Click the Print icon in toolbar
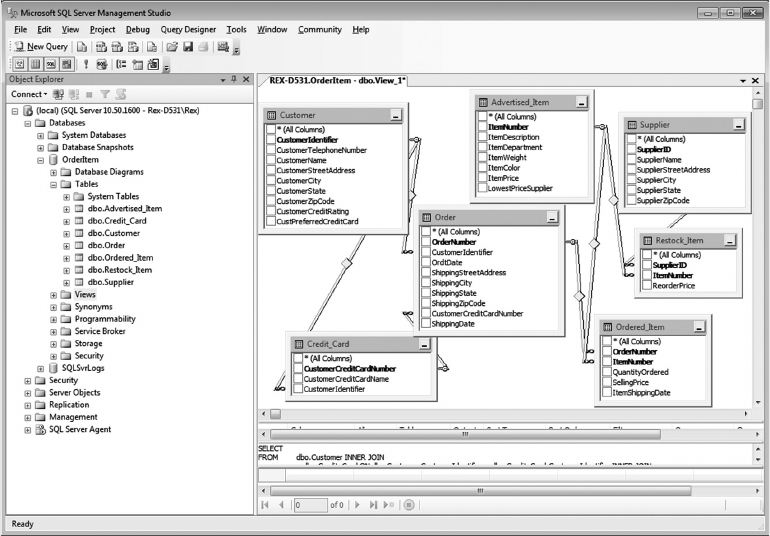 (203, 47)
